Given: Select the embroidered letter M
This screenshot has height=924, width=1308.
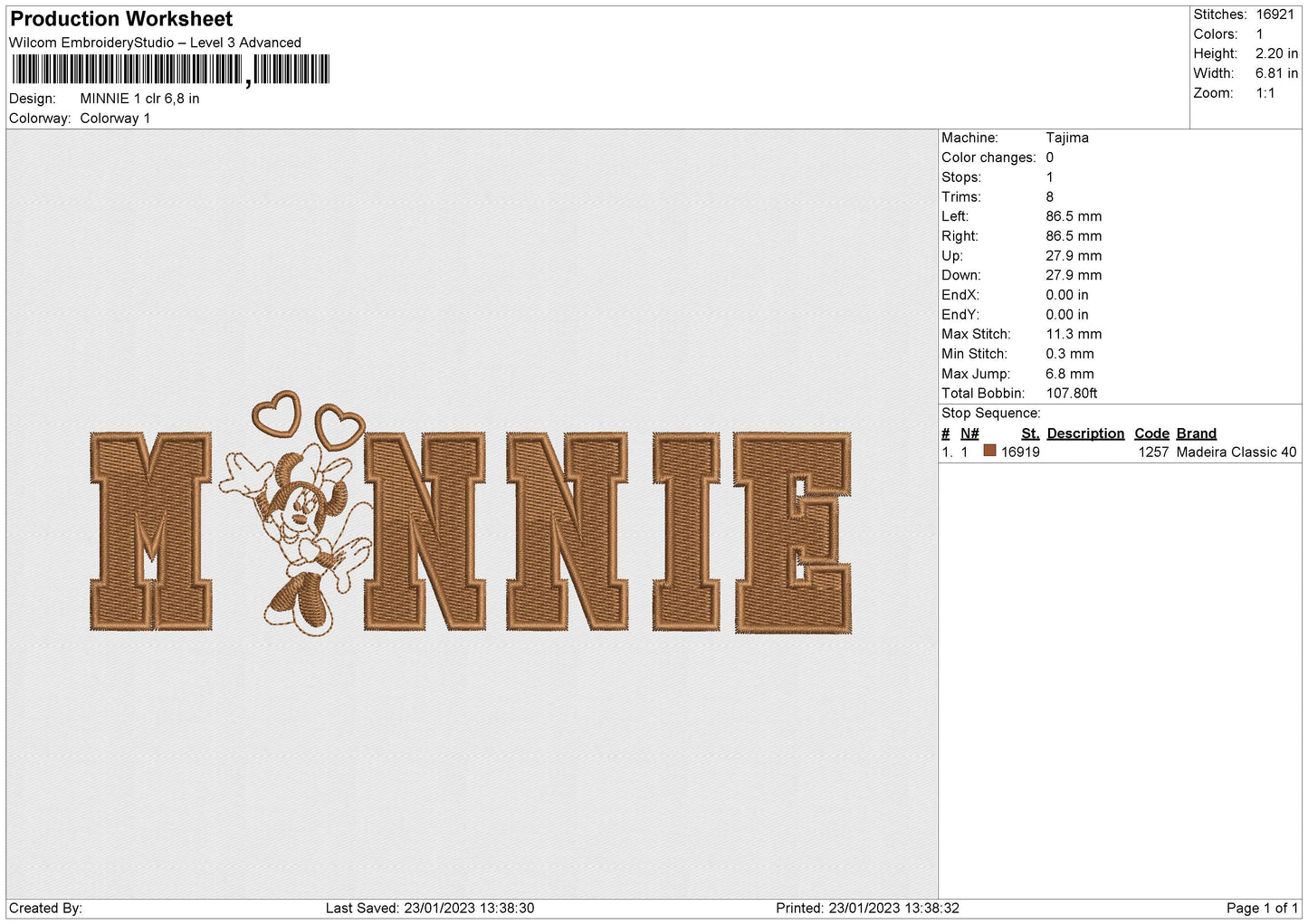Looking at the screenshot, I should 151,531.
